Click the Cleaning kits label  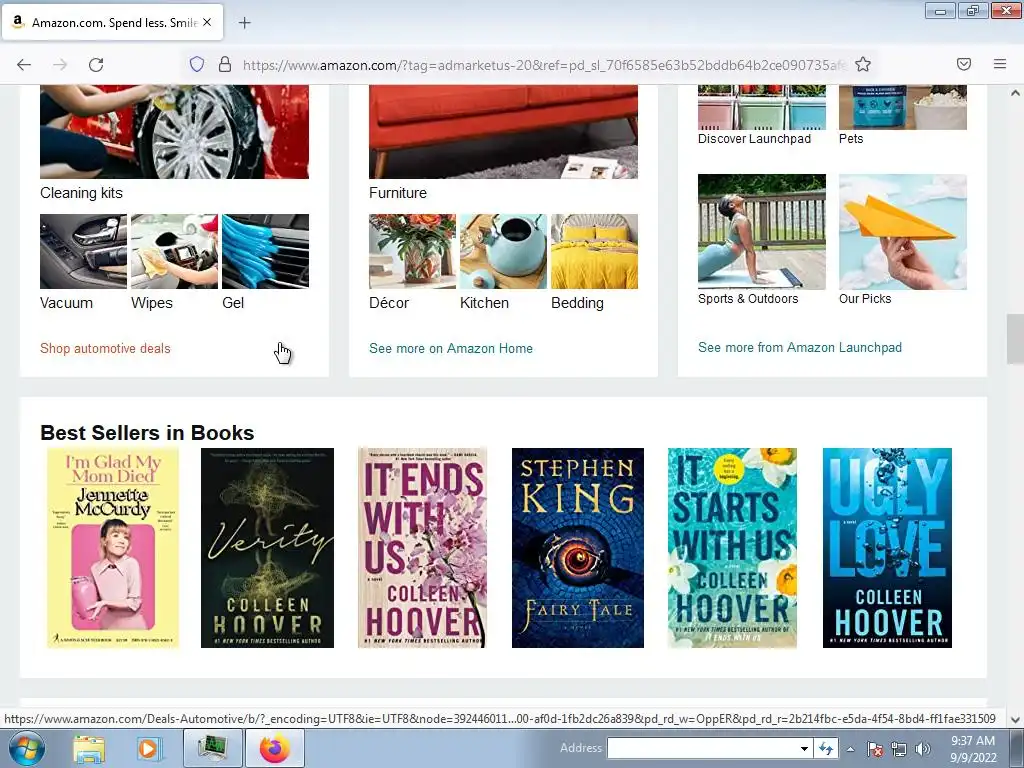tap(82, 193)
